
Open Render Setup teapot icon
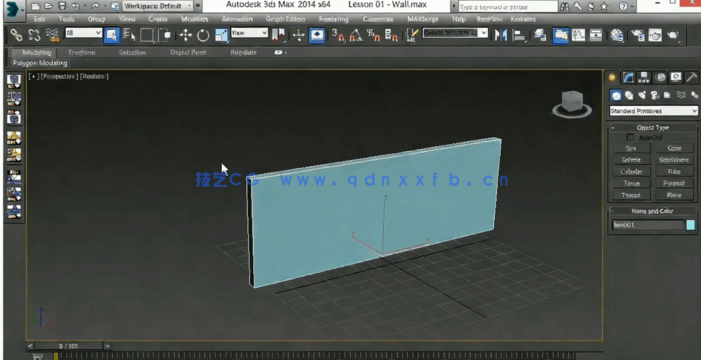pyautogui.click(x=638, y=35)
